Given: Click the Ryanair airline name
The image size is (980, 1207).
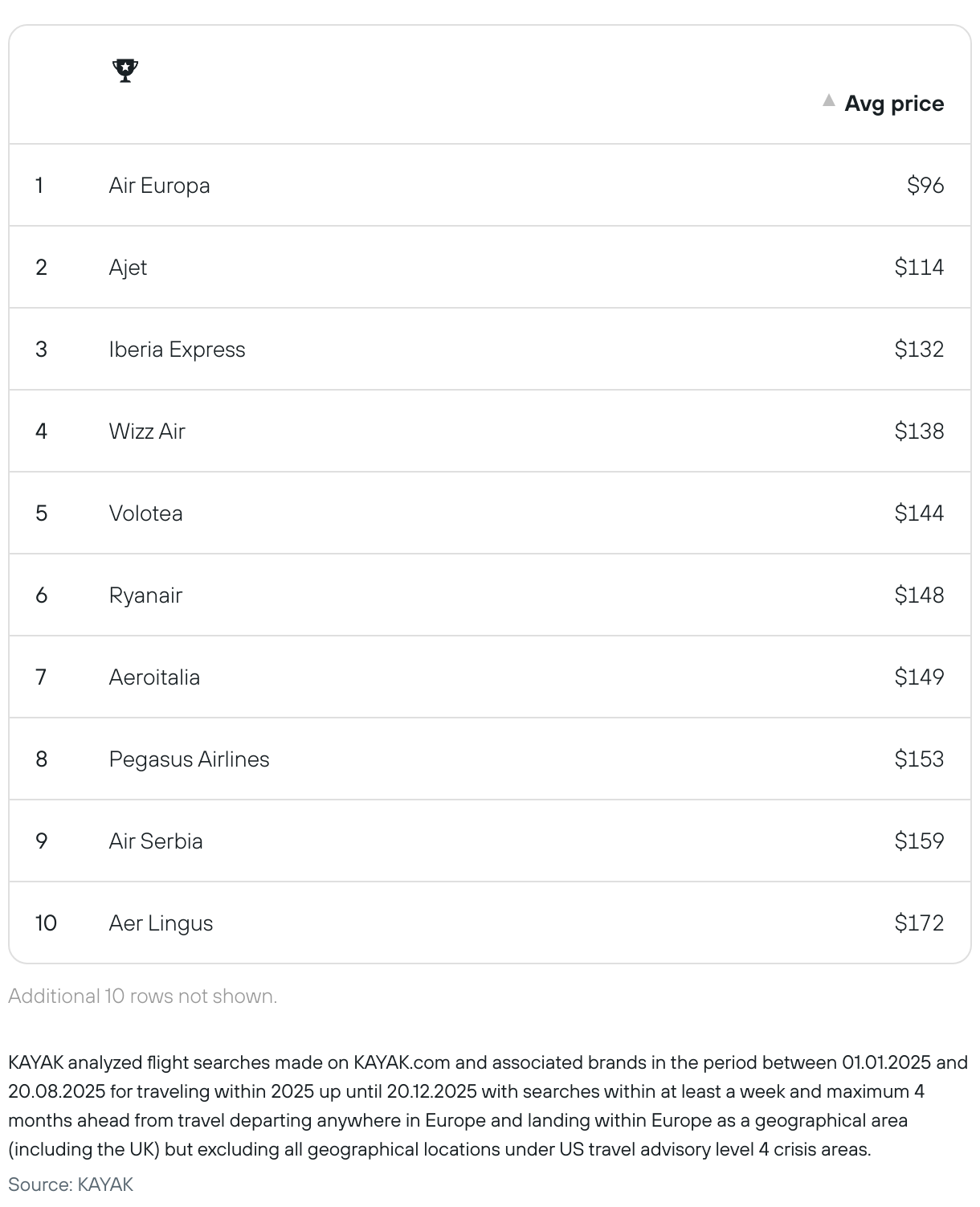Looking at the screenshot, I should point(145,595).
